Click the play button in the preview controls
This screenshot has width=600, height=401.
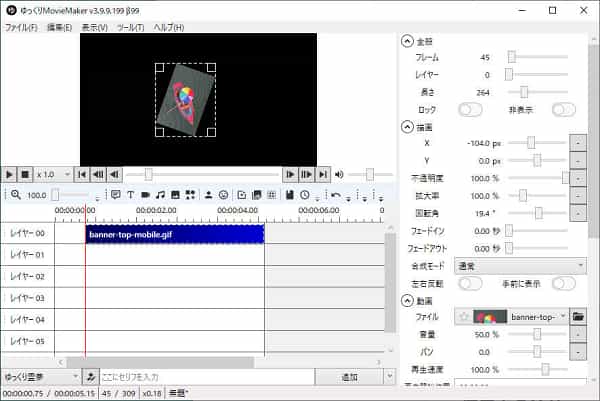[x=10, y=175]
